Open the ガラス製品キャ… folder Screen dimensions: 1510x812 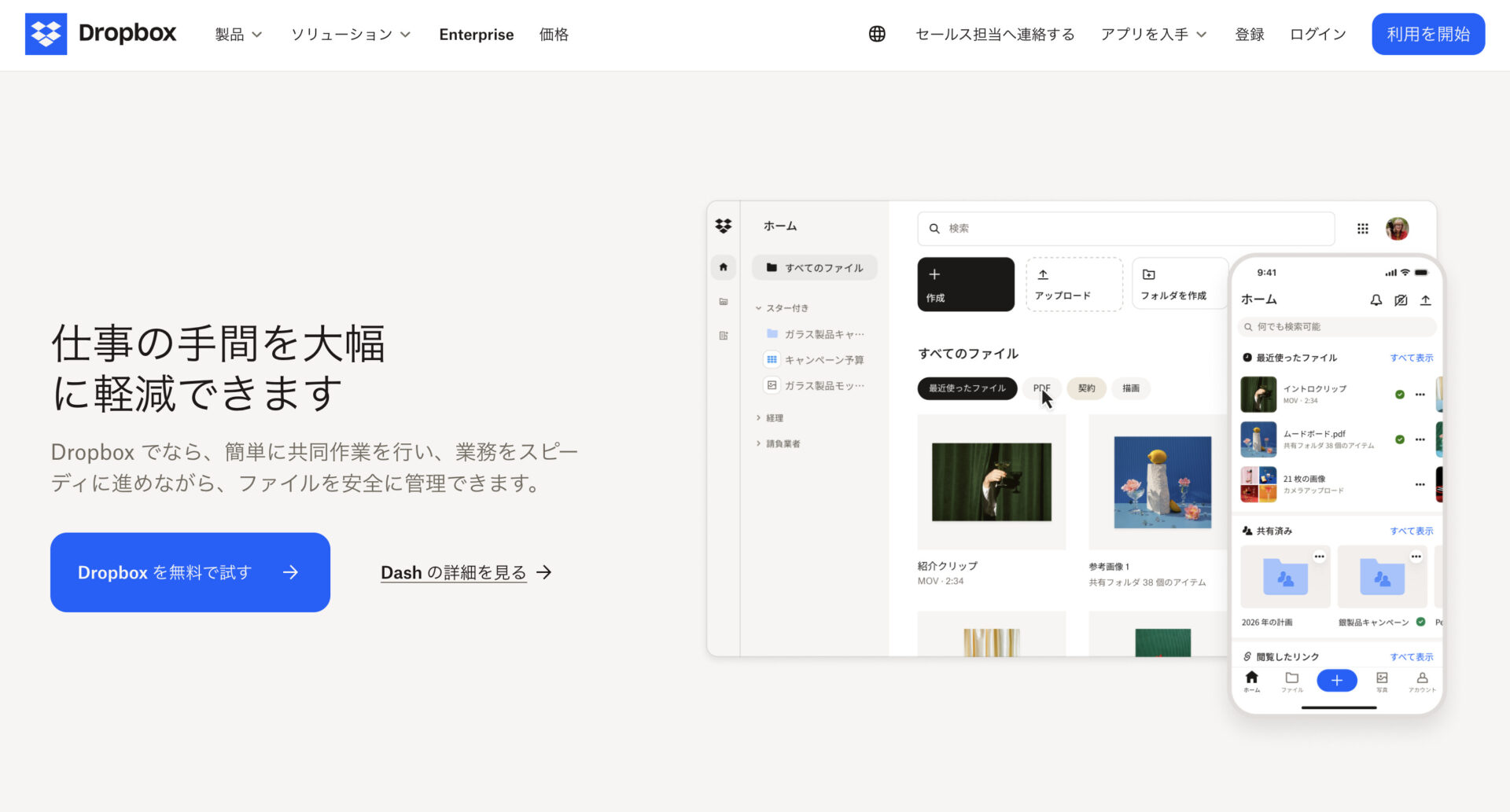tap(816, 334)
